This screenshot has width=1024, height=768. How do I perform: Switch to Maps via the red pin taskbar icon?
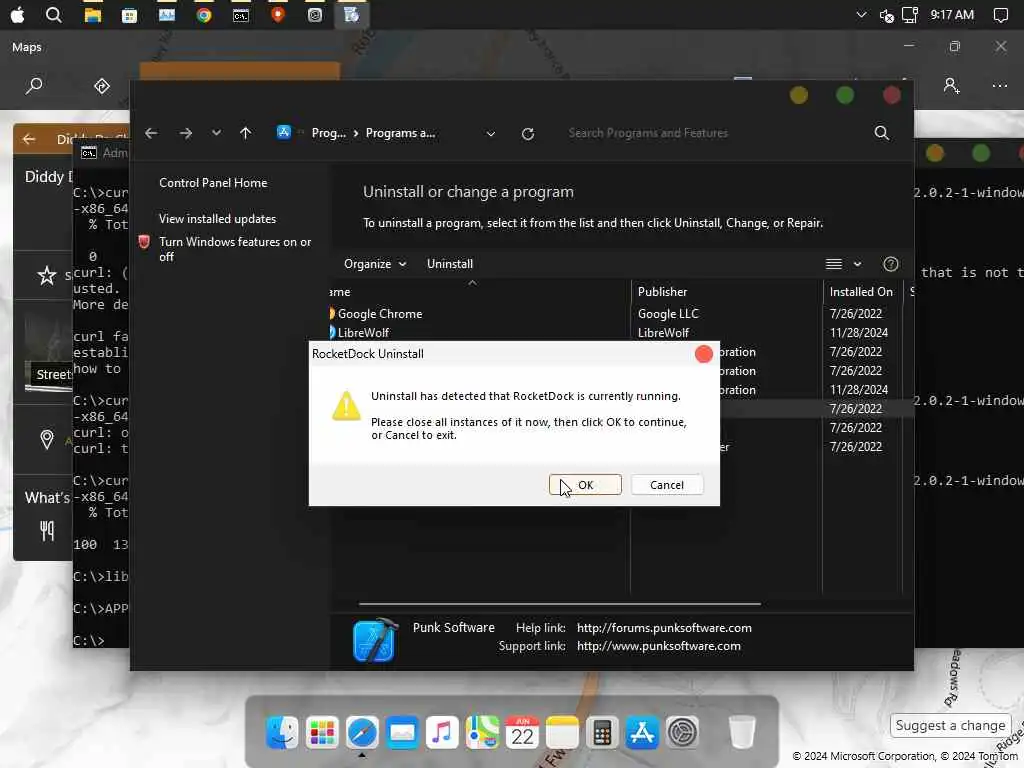pyautogui.click(x=278, y=14)
